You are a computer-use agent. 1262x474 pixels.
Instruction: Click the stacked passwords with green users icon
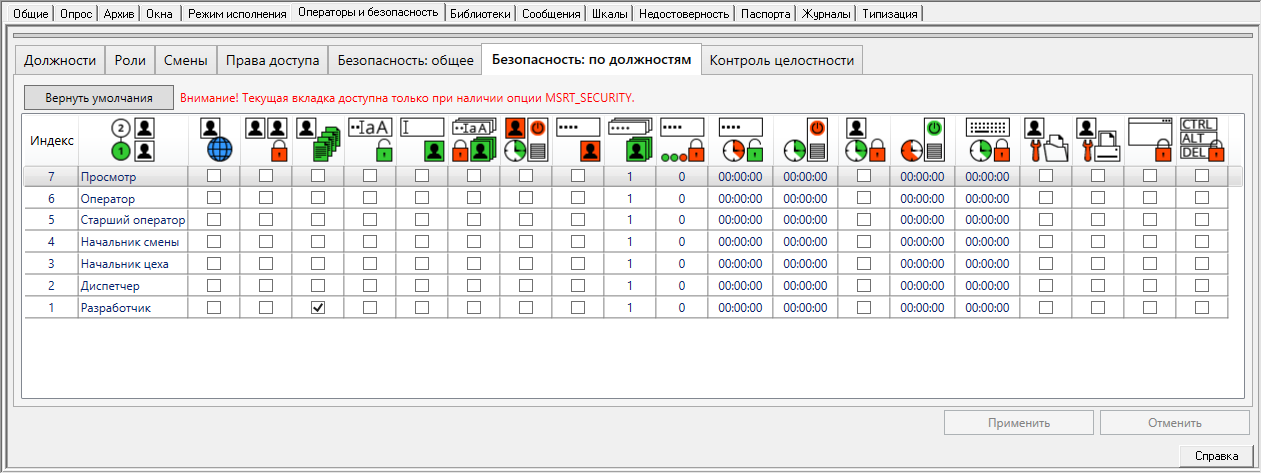click(630, 140)
